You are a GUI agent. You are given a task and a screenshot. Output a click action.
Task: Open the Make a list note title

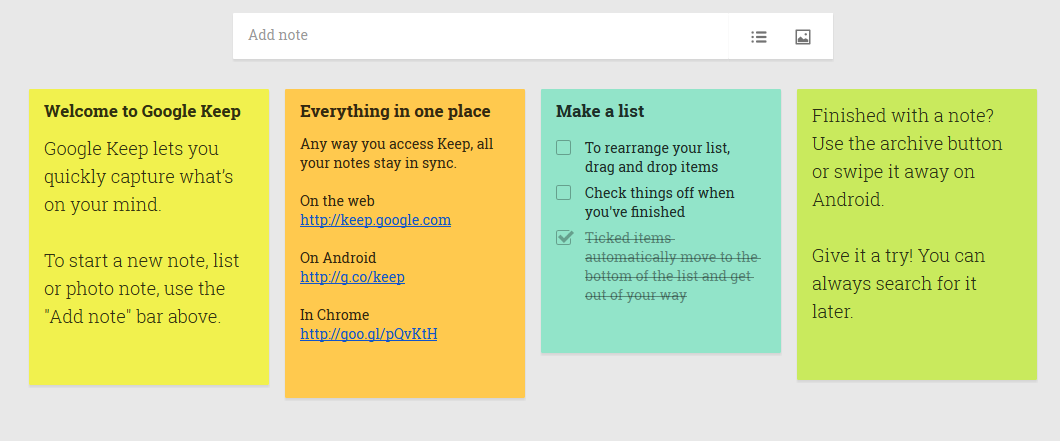[600, 111]
